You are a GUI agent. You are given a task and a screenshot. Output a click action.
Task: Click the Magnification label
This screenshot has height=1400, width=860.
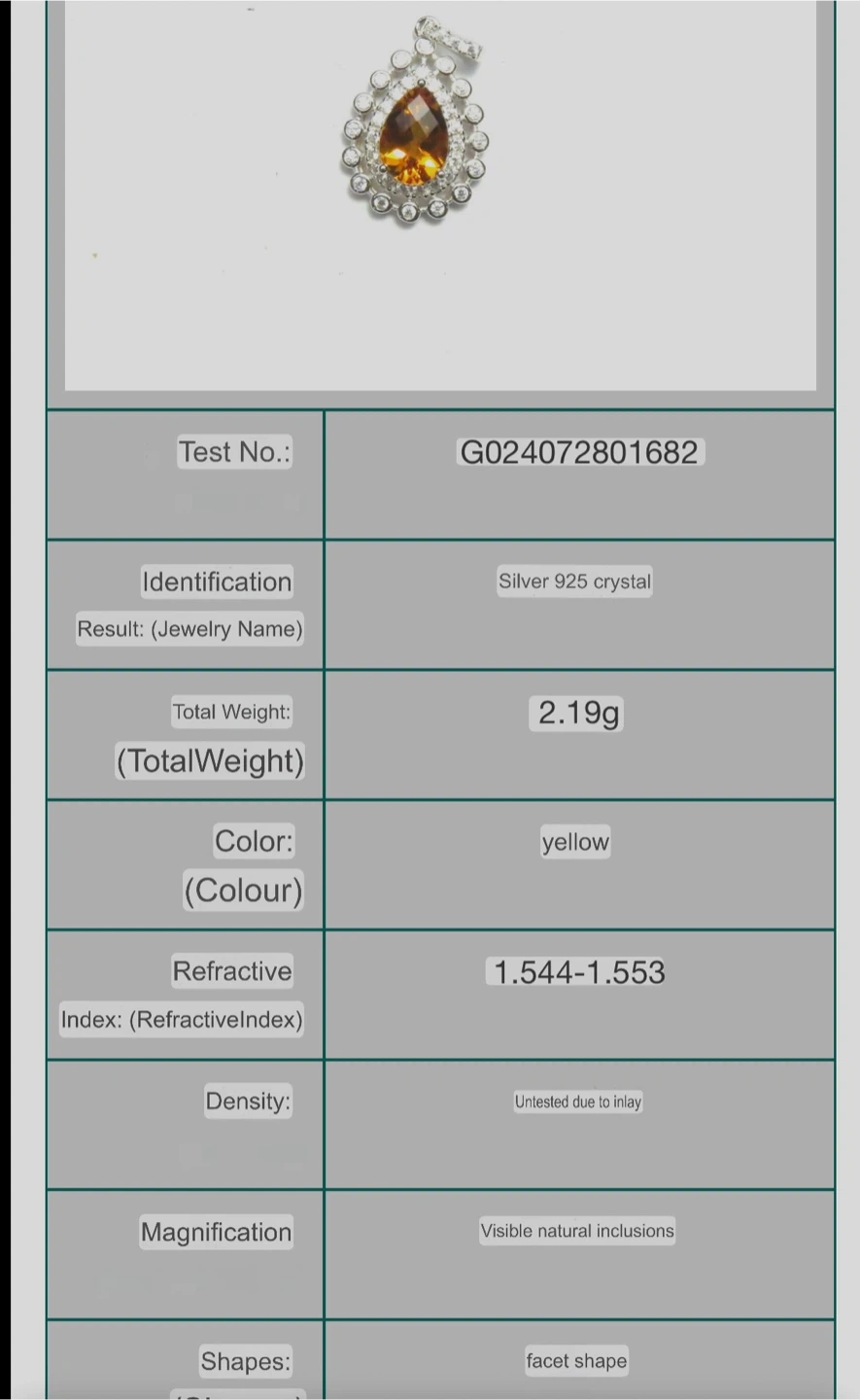tap(216, 1232)
